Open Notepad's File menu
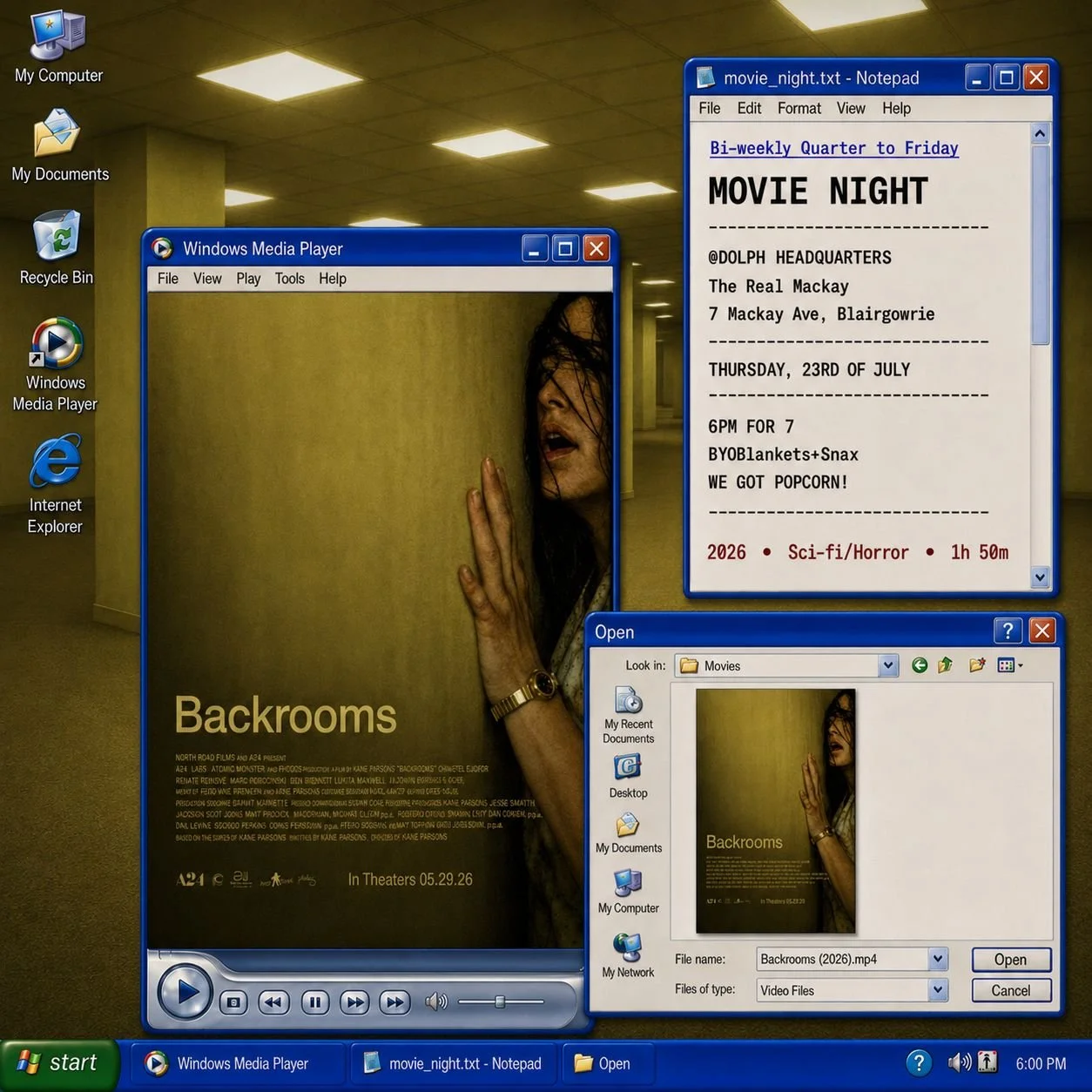 pyautogui.click(x=710, y=108)
